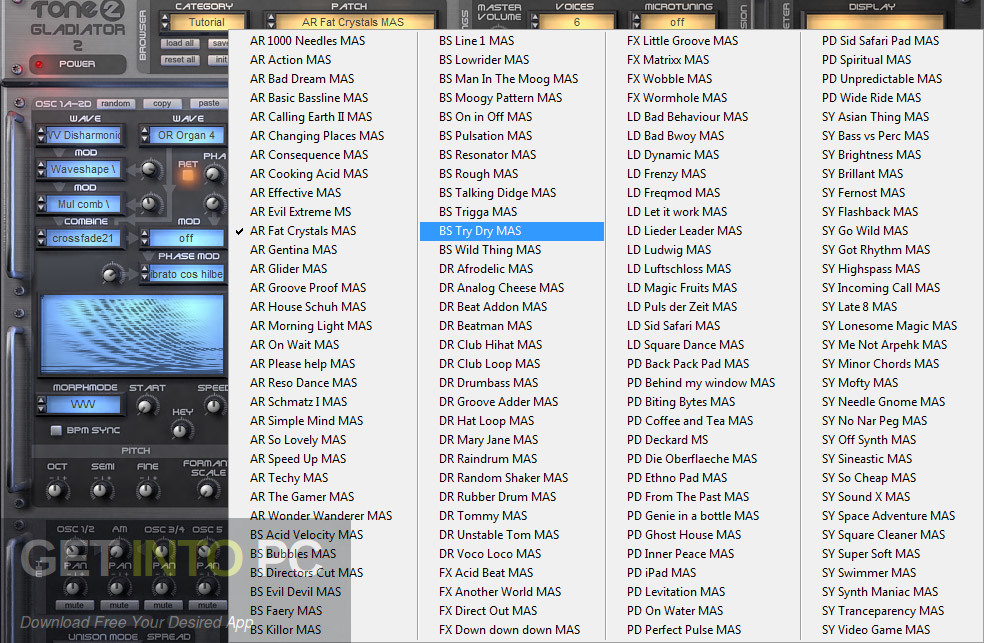Click the load all button

click(x=180, y=43)
